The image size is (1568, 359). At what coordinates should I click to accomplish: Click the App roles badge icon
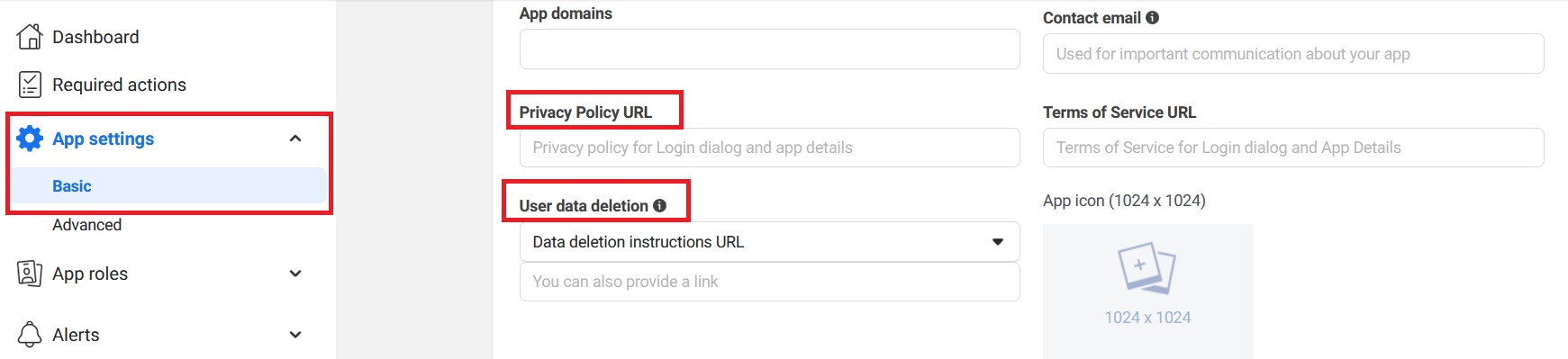click(30, 274)
